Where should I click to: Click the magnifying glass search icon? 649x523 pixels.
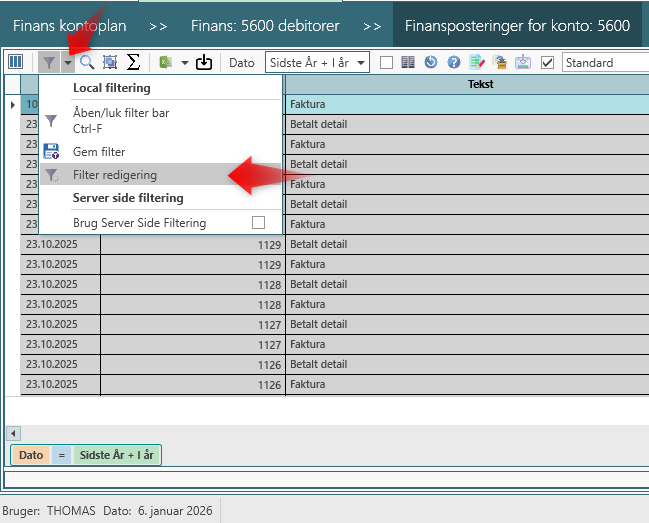(x=87, y=62)
